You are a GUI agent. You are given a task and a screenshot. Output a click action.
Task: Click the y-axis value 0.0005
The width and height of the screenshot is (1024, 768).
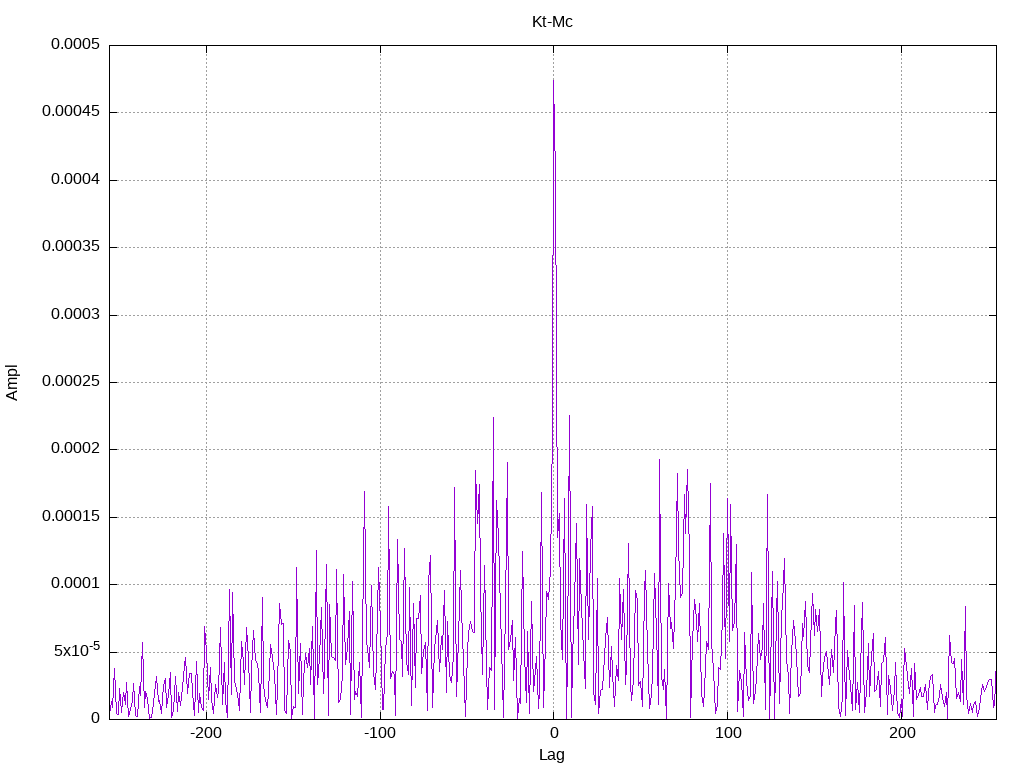(x=76, y=44)
